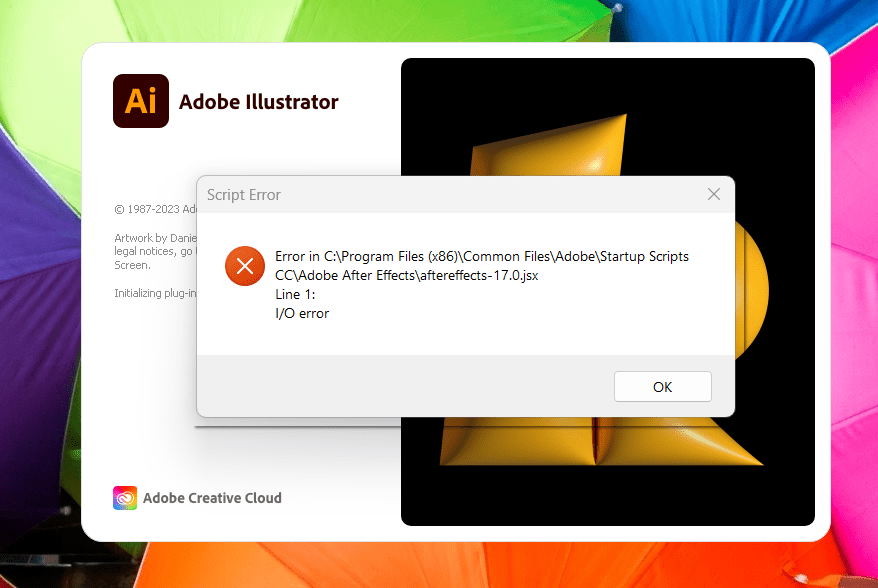Click the Line 1 error text
Viewport: 878px width, 588px height.
[x=294, y=294]
